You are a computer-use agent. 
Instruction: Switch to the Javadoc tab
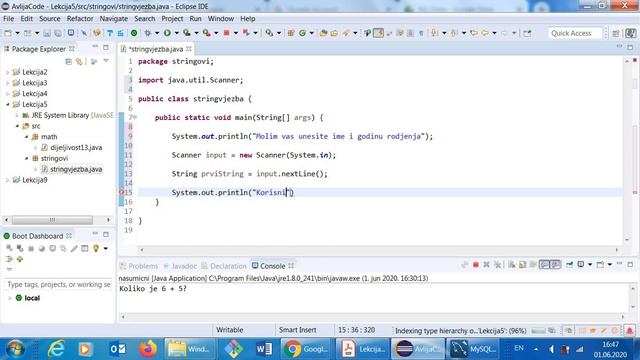pos(180,266)
